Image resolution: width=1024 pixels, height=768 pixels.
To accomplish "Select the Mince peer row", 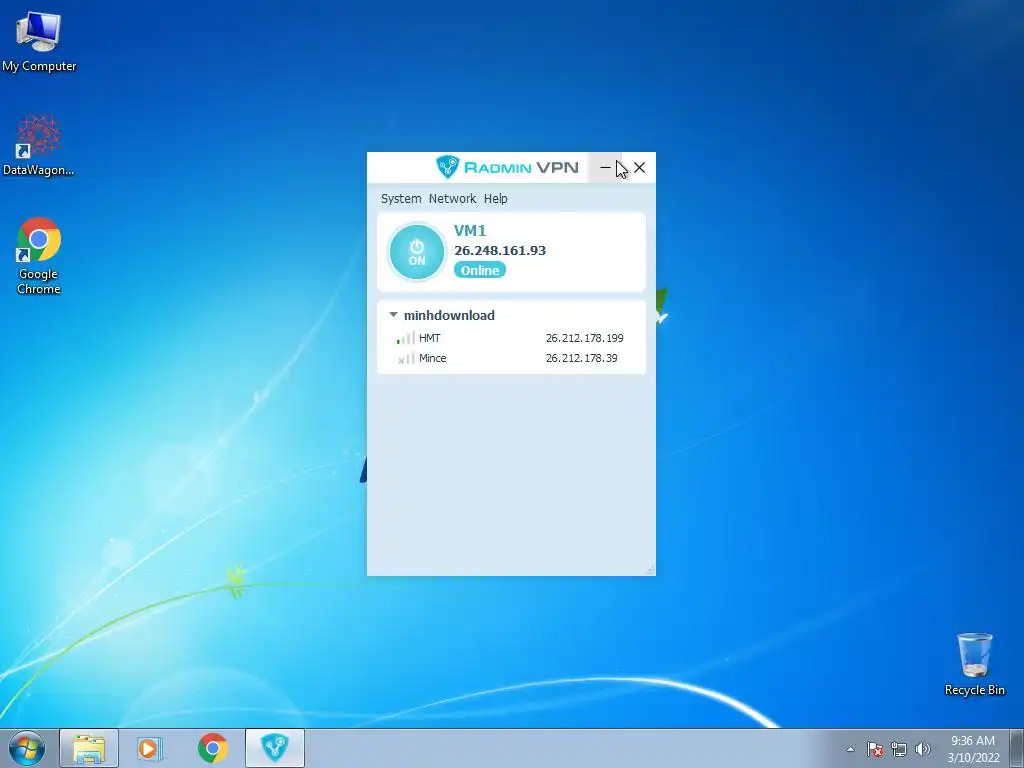I will click(x=511, y=358).
